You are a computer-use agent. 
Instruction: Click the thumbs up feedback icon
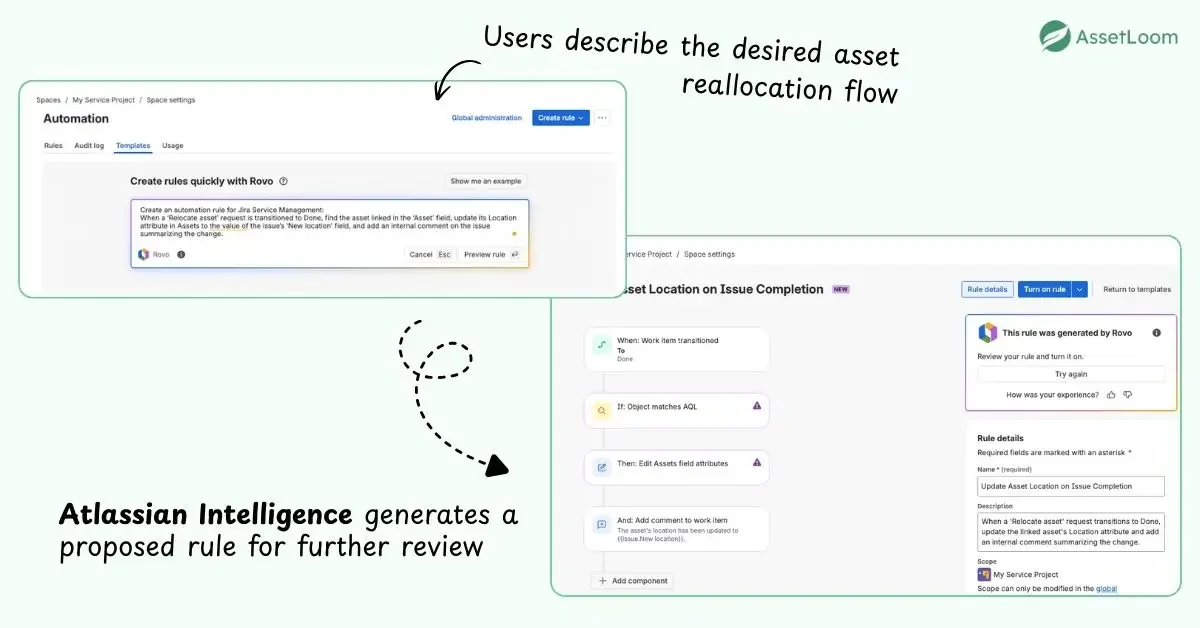pos(1112,395)
